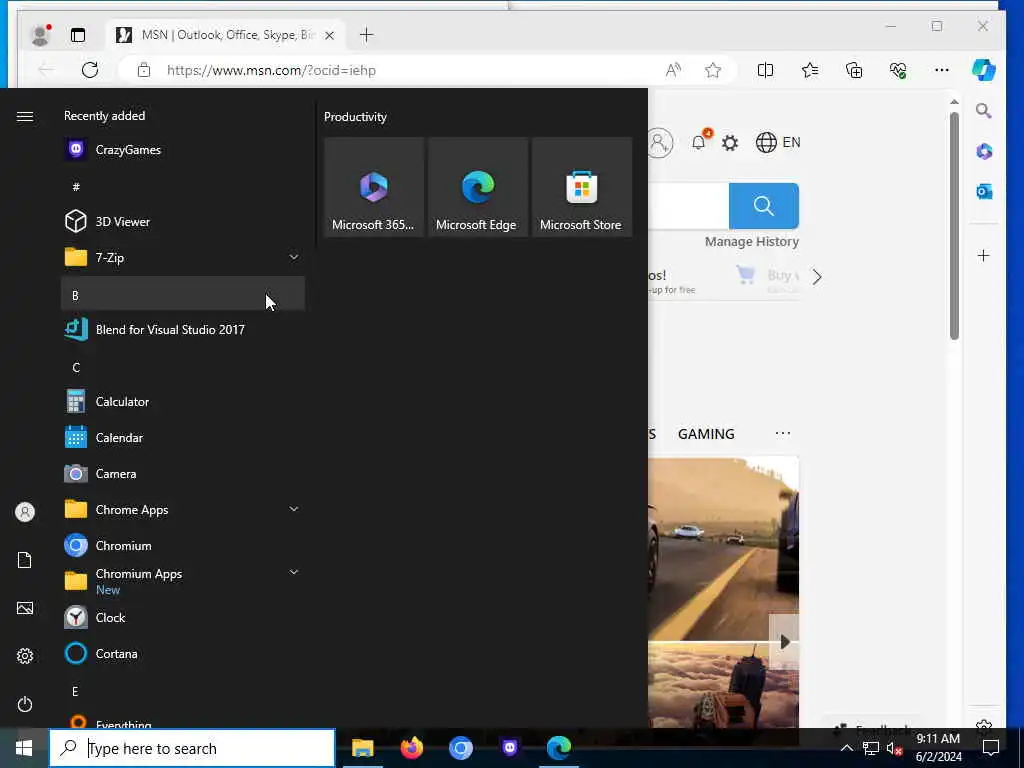Open Edge tab actions menu
The width and height of the screenshot is (1024, 768).
[x=78, y=35]
